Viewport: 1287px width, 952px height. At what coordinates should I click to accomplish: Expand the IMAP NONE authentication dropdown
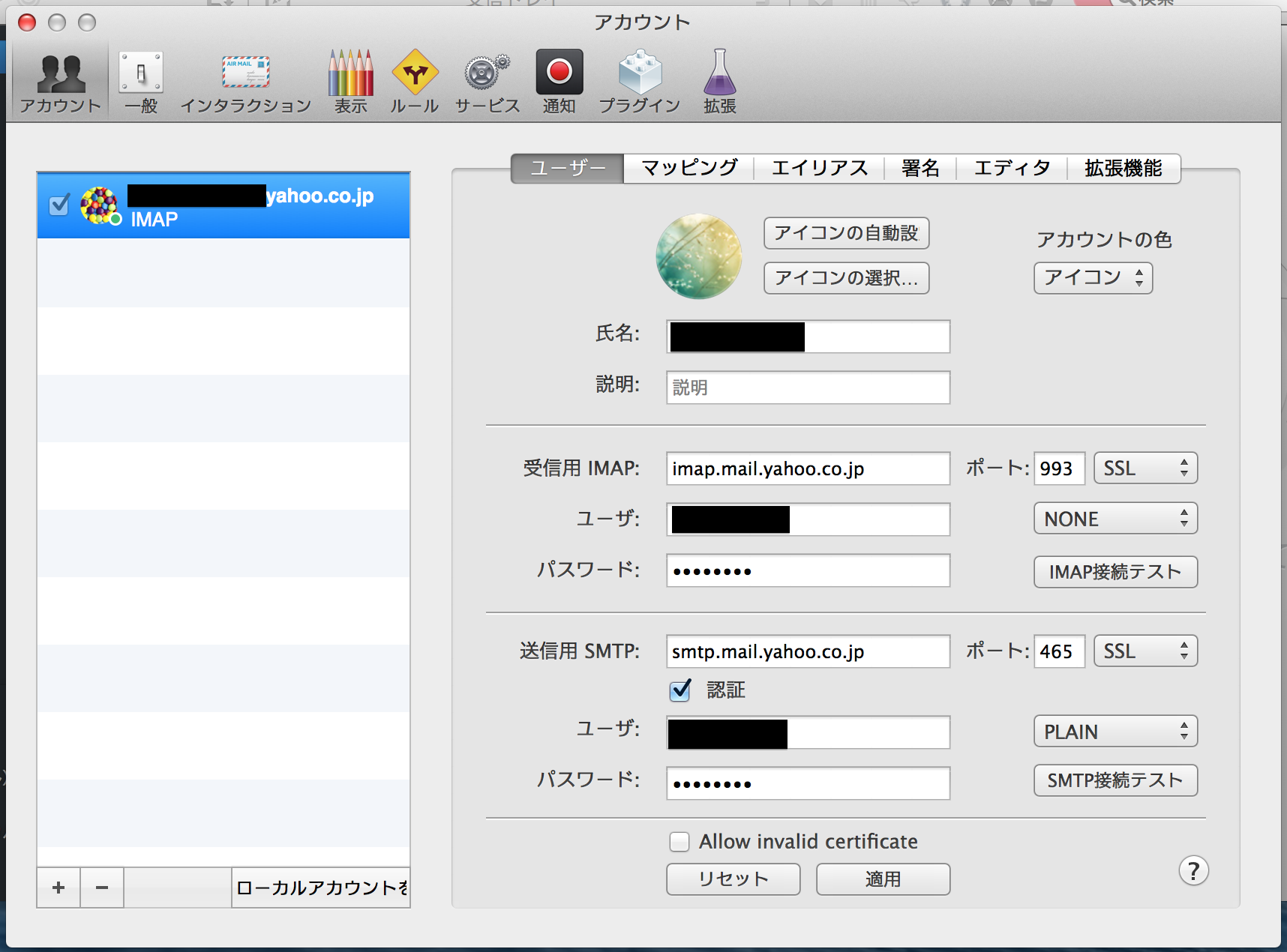[1115, 519]
